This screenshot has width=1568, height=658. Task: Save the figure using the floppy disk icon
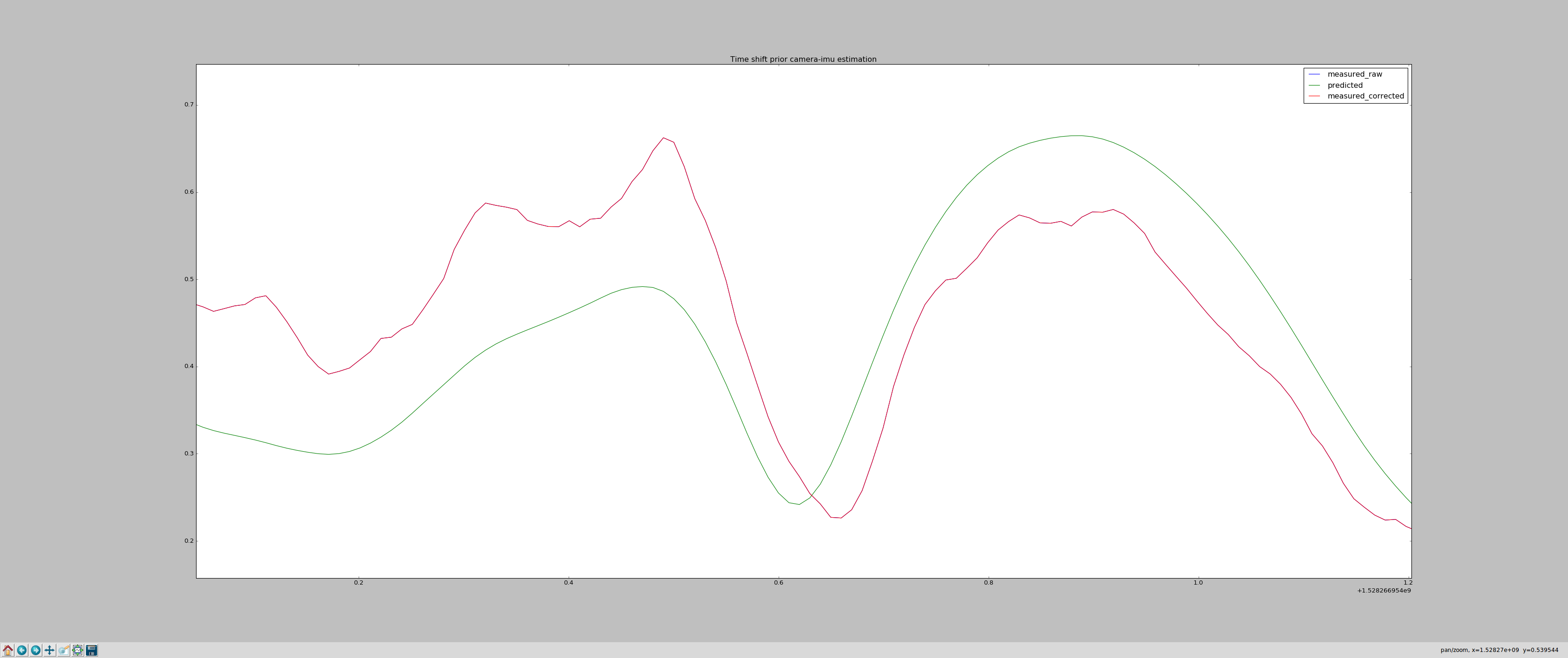click(92, 650)
